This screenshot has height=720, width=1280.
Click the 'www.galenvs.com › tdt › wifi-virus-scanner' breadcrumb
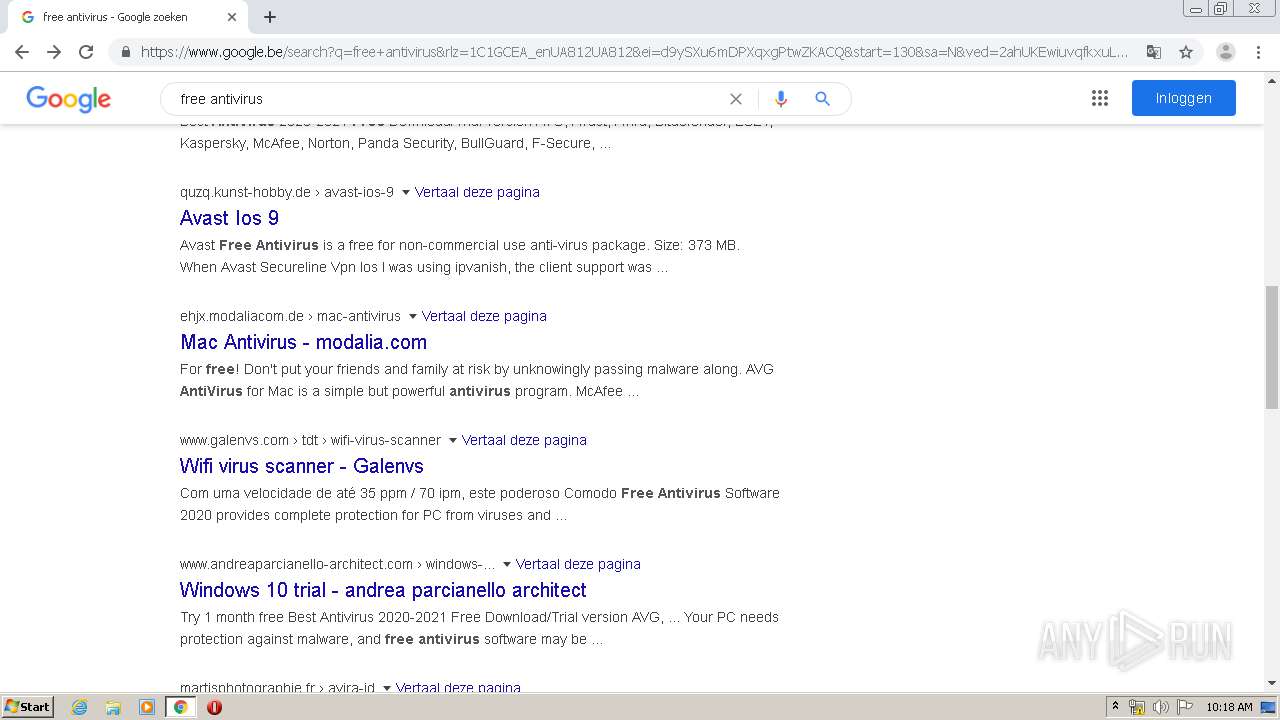(x=310, y=440)
